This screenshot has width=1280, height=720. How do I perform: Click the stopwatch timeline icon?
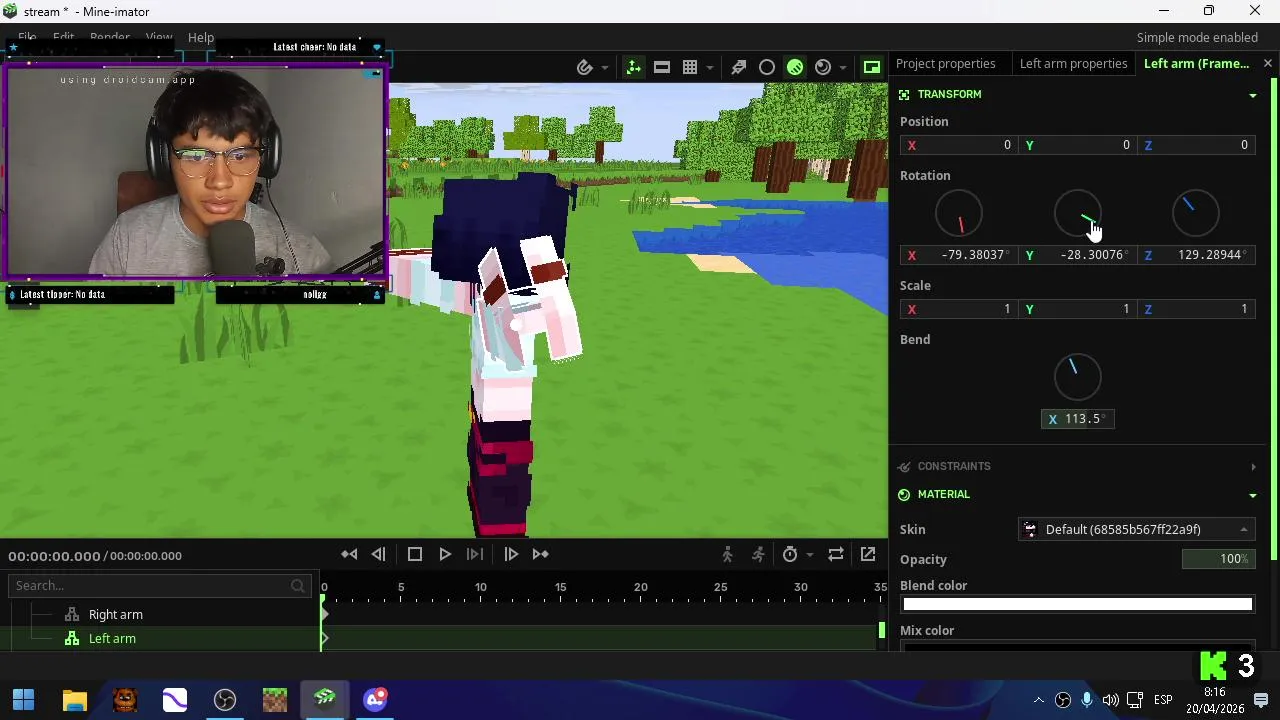790,554
